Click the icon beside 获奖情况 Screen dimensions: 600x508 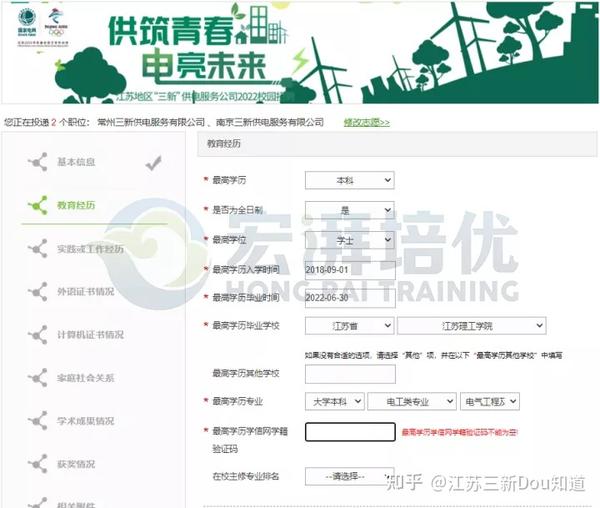coord(38,464)
